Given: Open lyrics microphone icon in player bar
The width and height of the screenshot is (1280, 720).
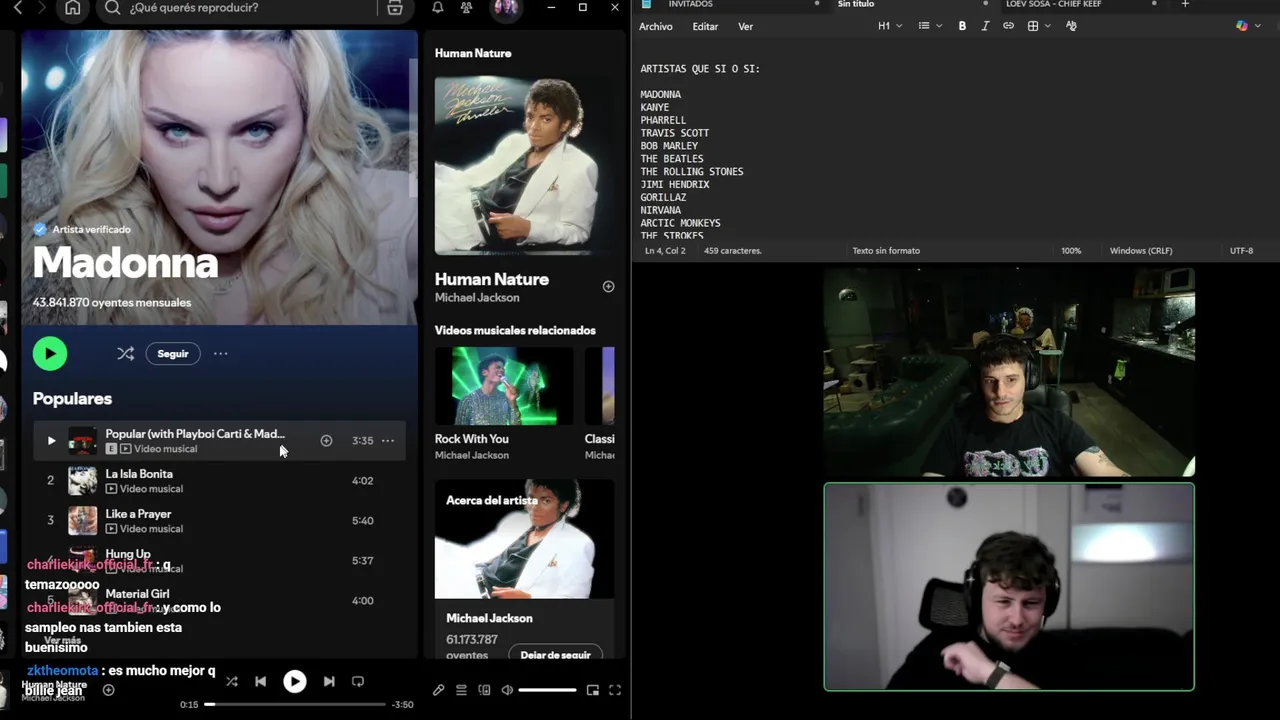Looking at the screenshot, I should tap(438, 690).
